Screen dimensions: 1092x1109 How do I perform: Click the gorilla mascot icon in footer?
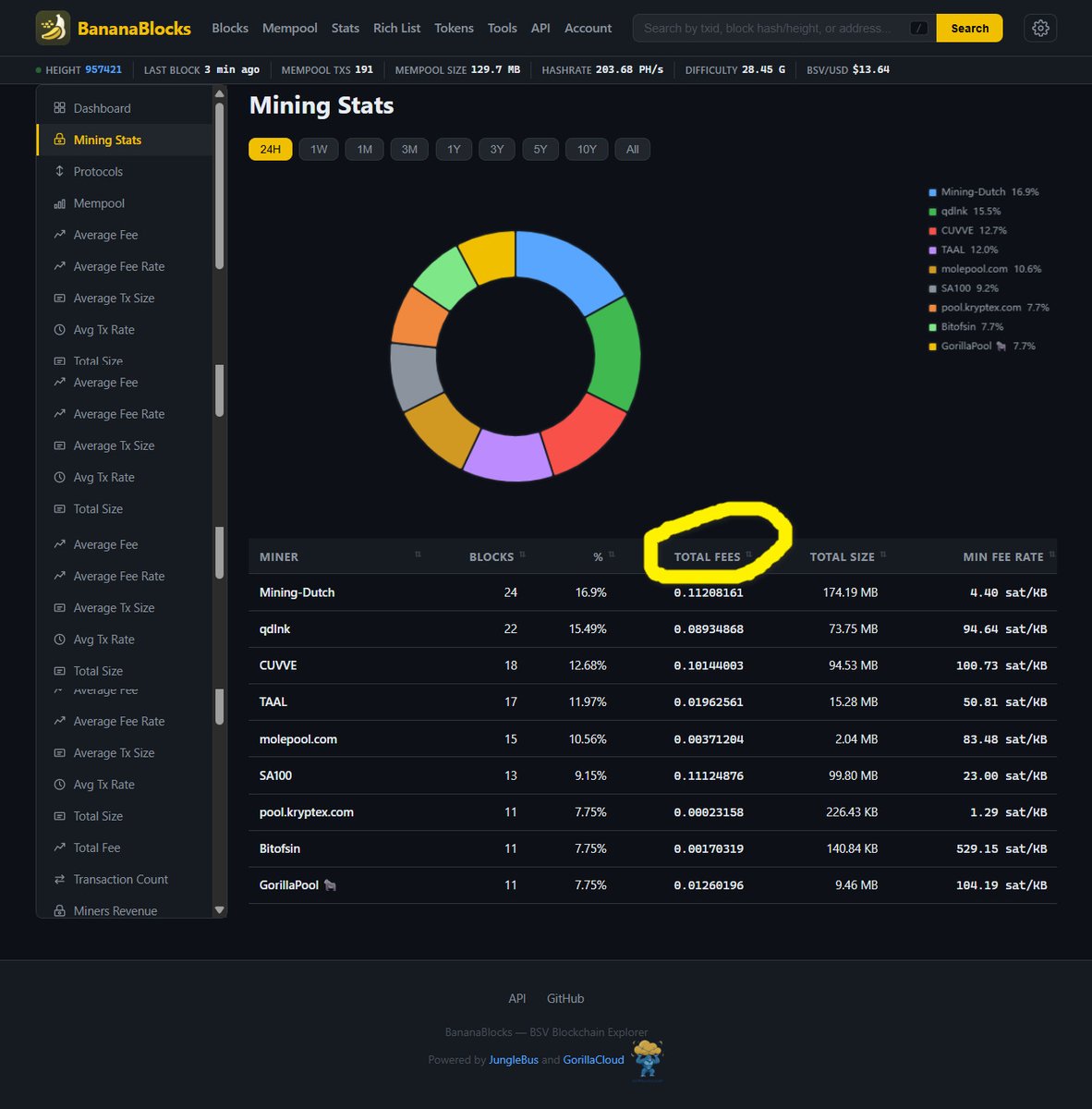click(648, 1059)
